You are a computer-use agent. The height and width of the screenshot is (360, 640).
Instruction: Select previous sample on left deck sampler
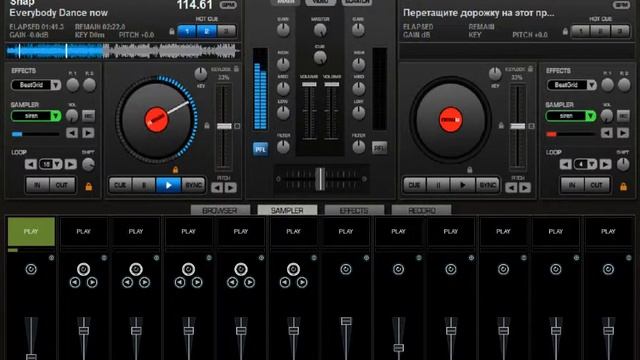[x=72, y=133]
